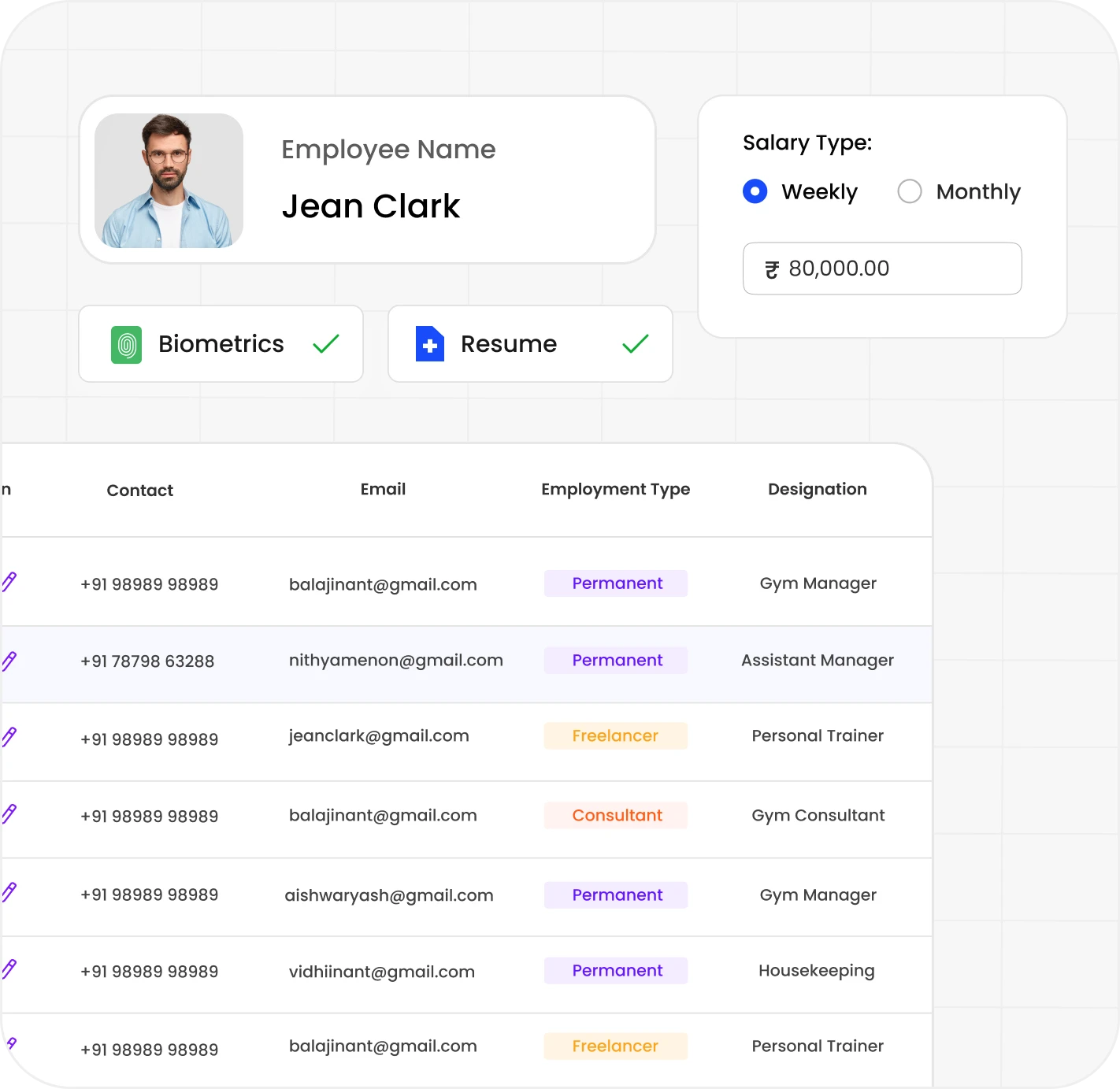Viewport: 1120px width, 1089px height.
Task: Click the salary amount field showing 80,000.00
Action: (x=882, y=269)
